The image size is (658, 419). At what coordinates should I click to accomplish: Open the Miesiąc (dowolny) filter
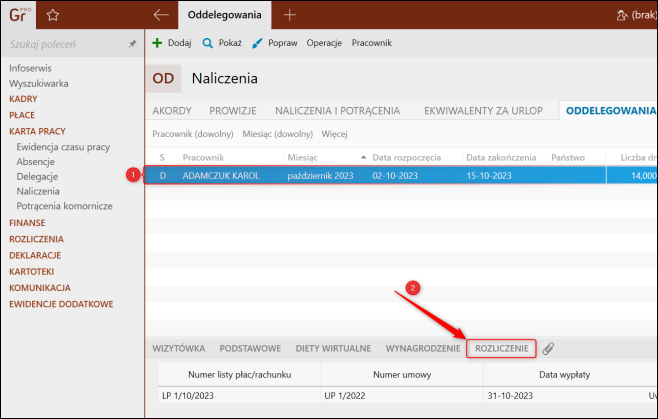coord(278,134)
